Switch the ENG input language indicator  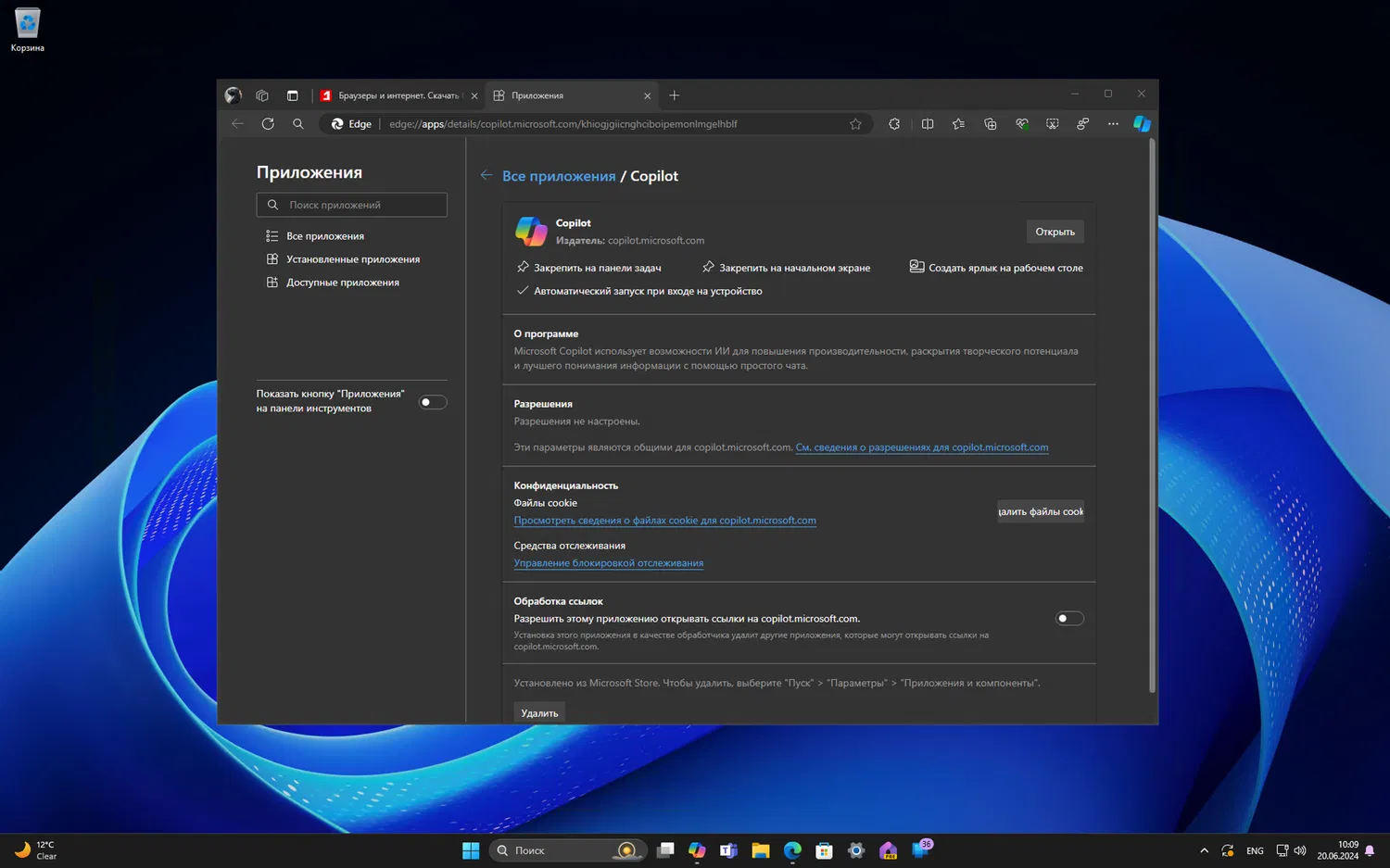[1255, 850]
